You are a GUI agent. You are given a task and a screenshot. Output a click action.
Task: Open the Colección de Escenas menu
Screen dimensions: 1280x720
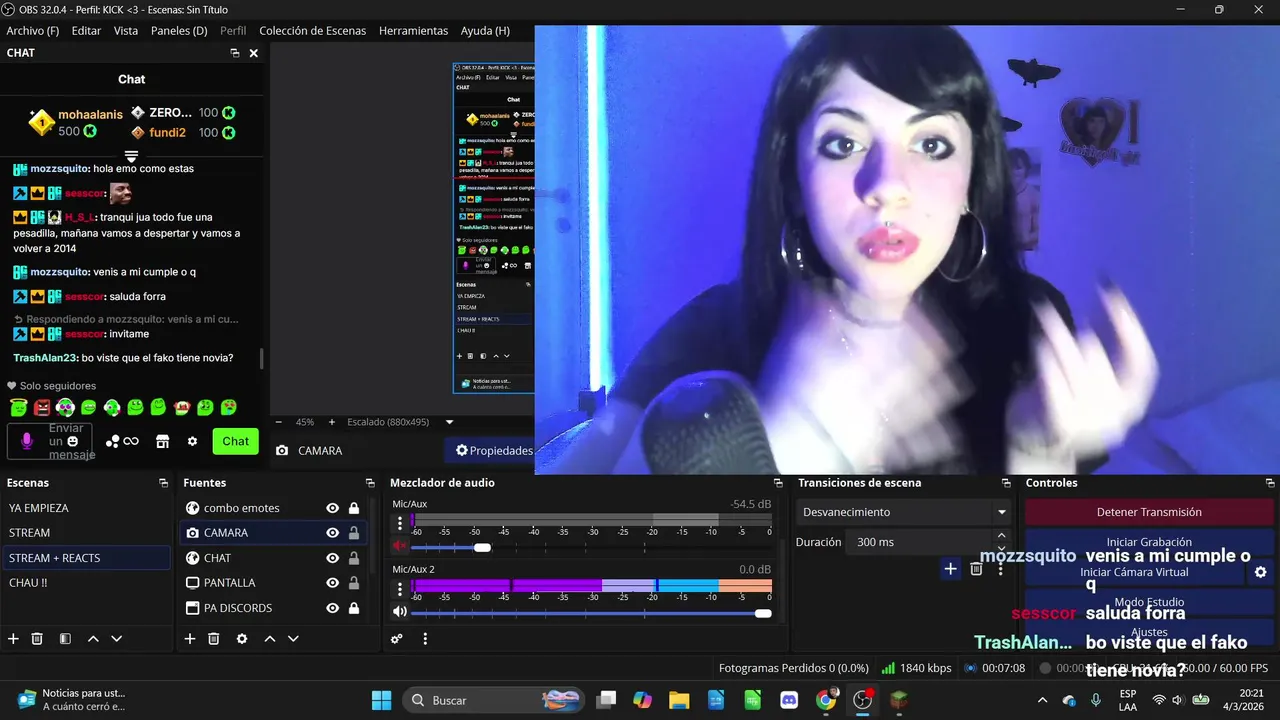pos(313,31)
